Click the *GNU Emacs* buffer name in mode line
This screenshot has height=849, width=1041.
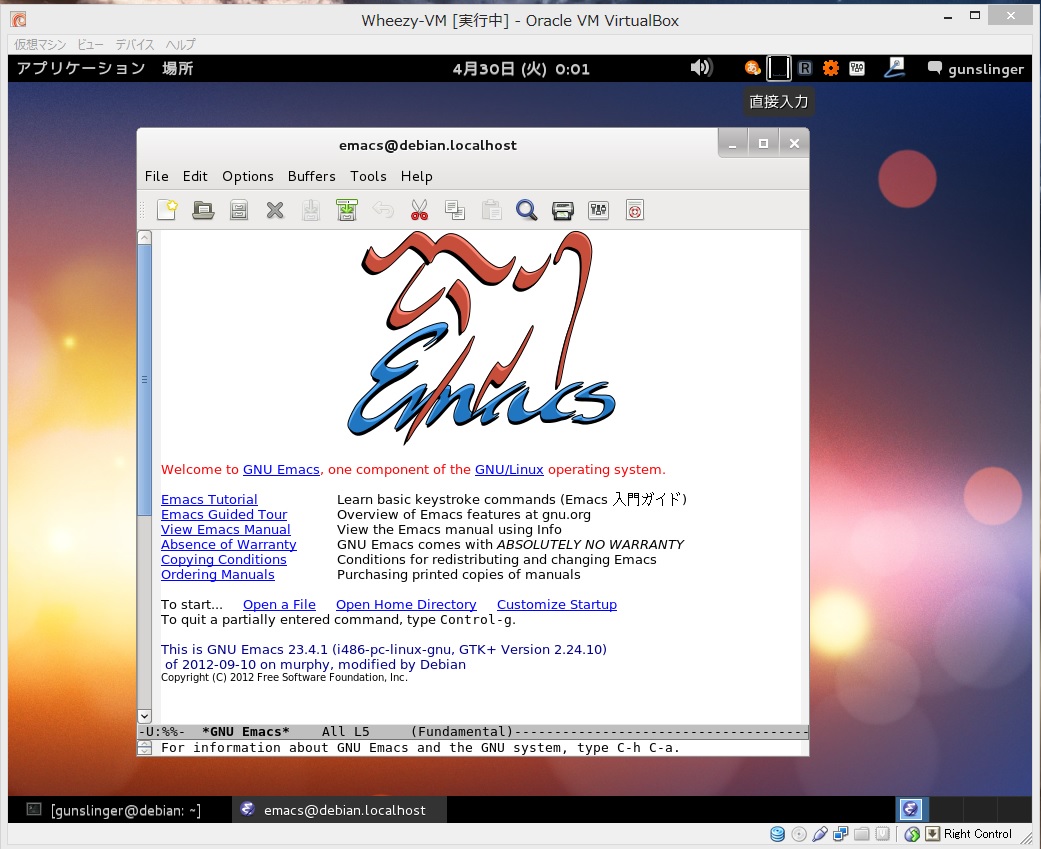click(x=246, y=732)
